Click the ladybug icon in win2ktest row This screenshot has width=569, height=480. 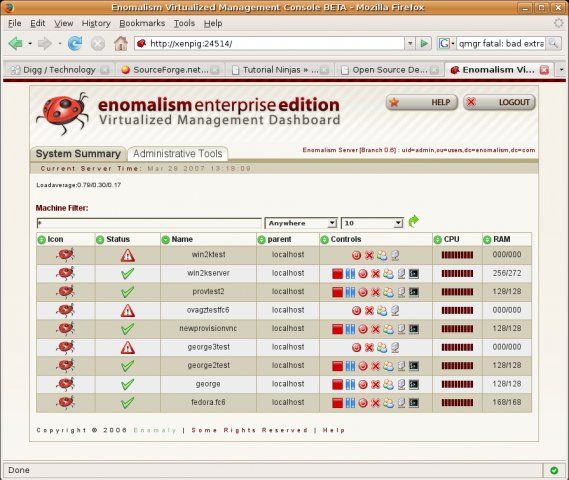pos(66,255)
